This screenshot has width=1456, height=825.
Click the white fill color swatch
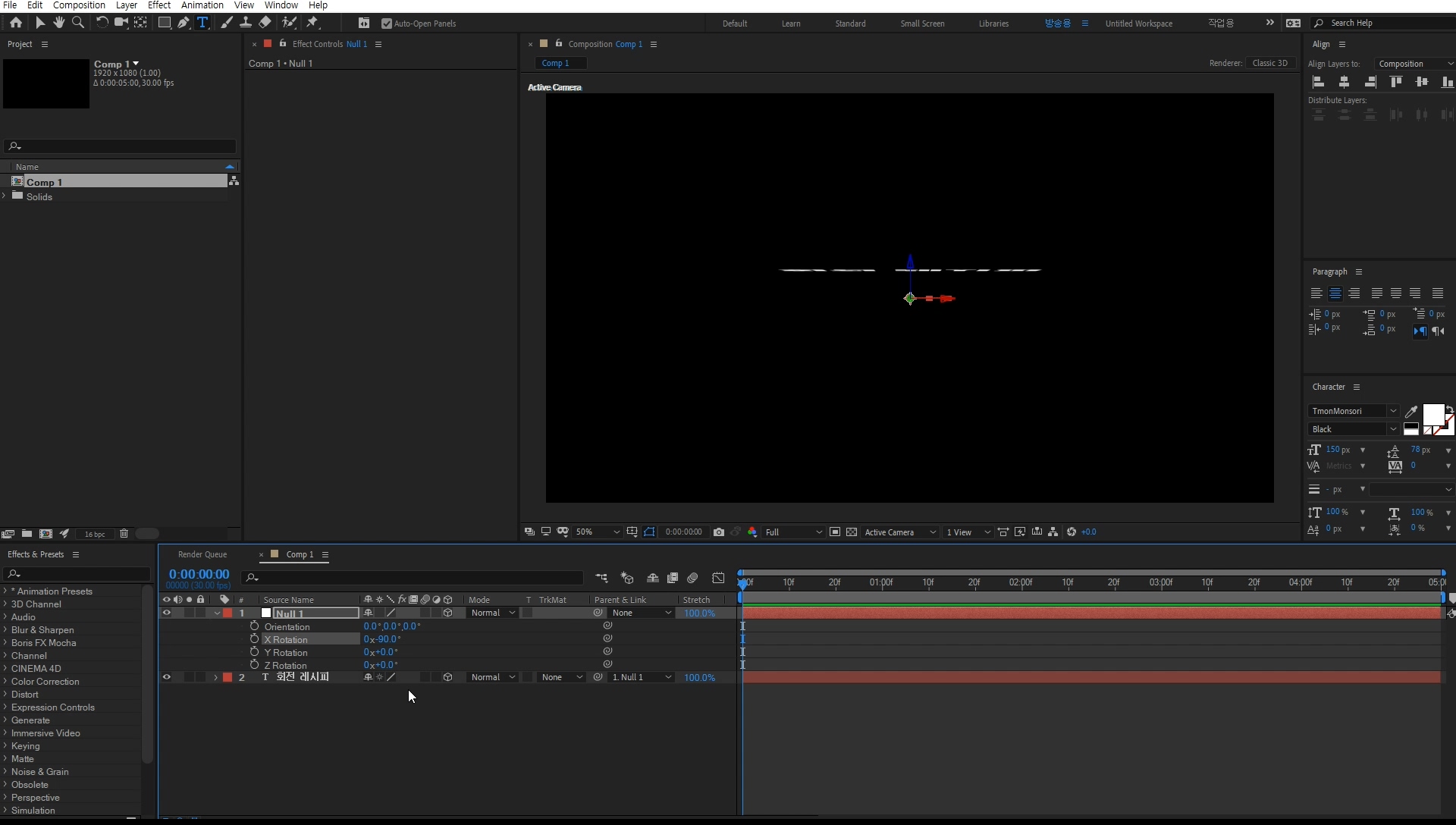(1432, 414)
